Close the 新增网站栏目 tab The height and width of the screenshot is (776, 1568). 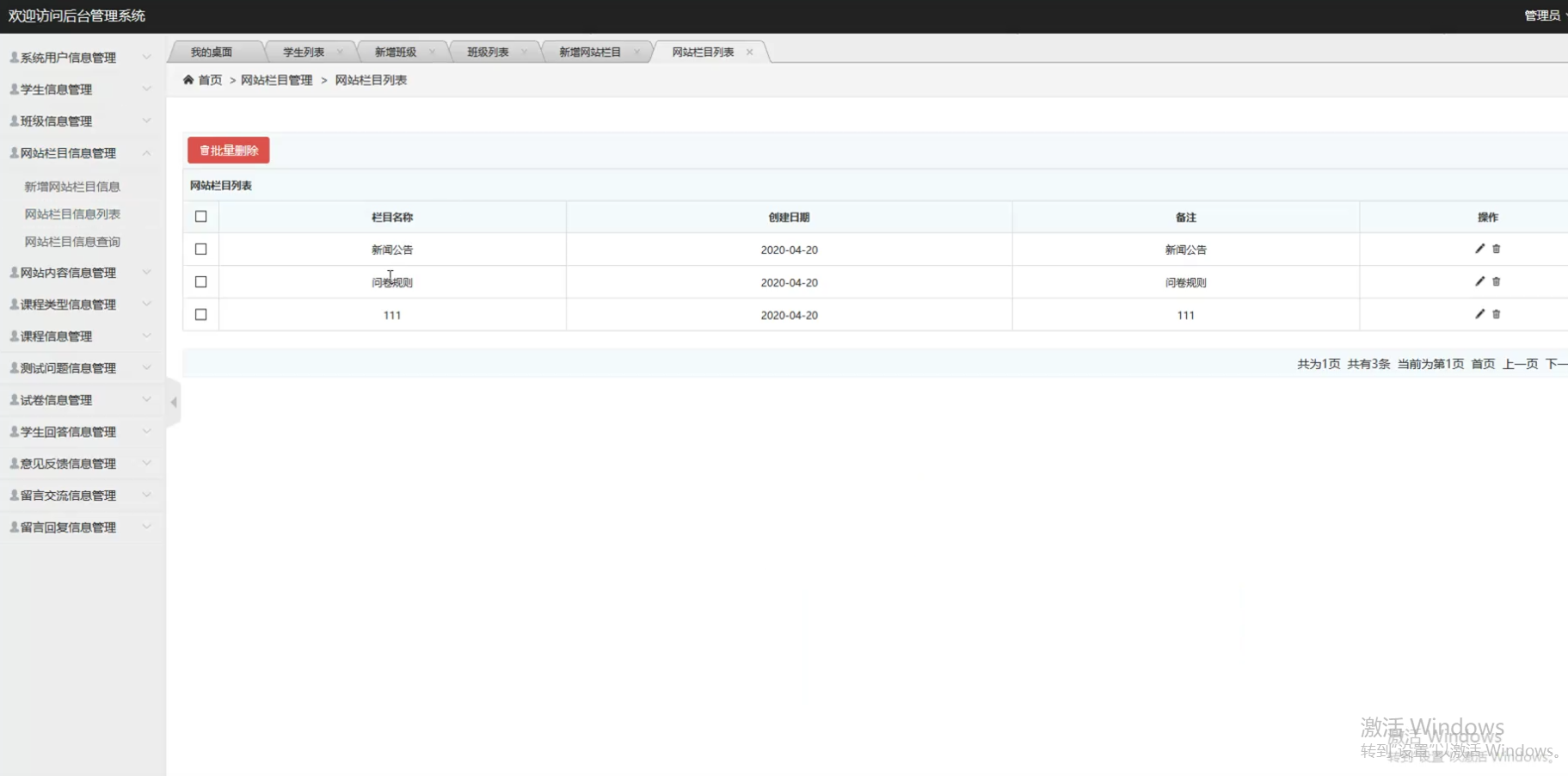[x=636, y=52]
